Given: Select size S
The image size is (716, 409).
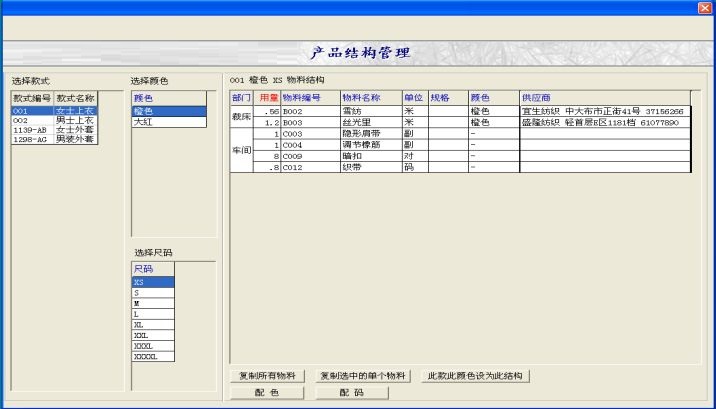Looking at the screenshot, I should tap(153, 293).
